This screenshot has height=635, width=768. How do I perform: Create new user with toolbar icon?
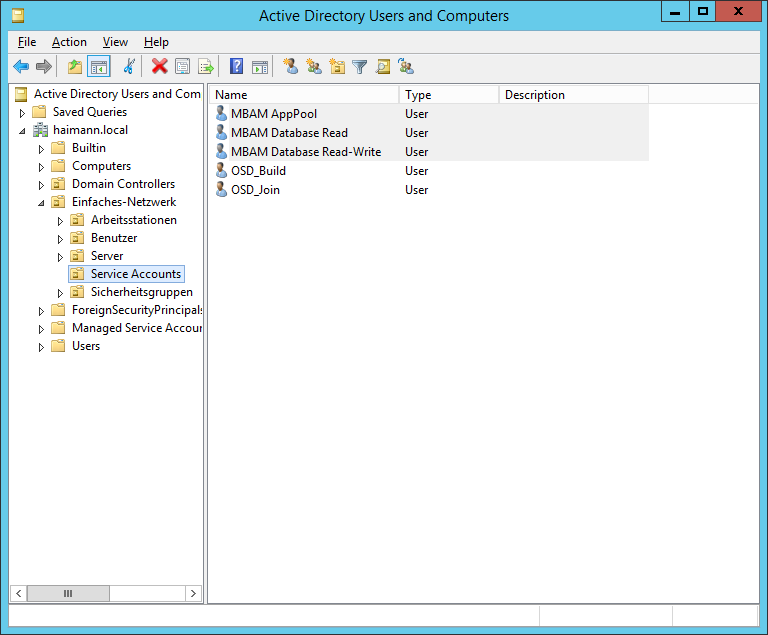(290, 66)
